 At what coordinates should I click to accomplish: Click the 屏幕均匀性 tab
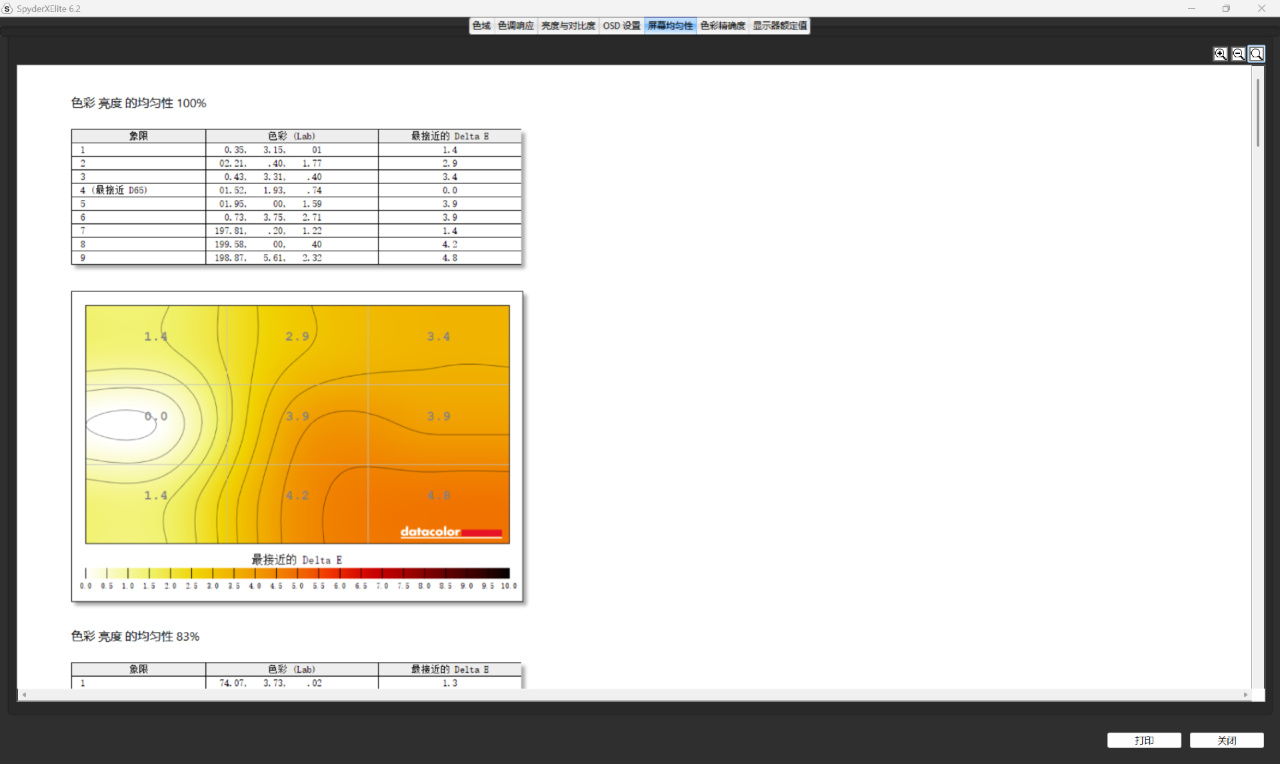670,26
